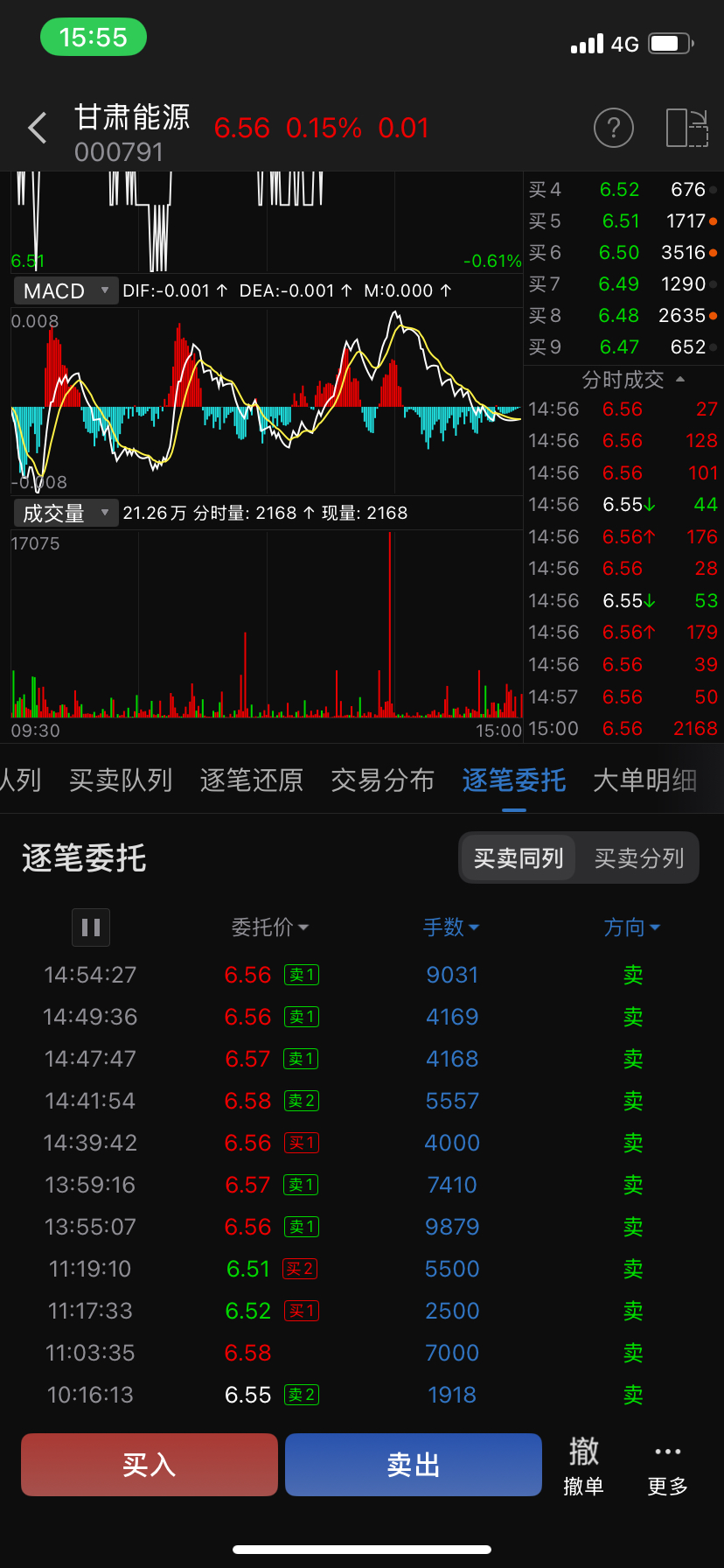724x1568 pixels.
Task: Switch to 逐笔还原 tab
Action: tap(252, 780)
